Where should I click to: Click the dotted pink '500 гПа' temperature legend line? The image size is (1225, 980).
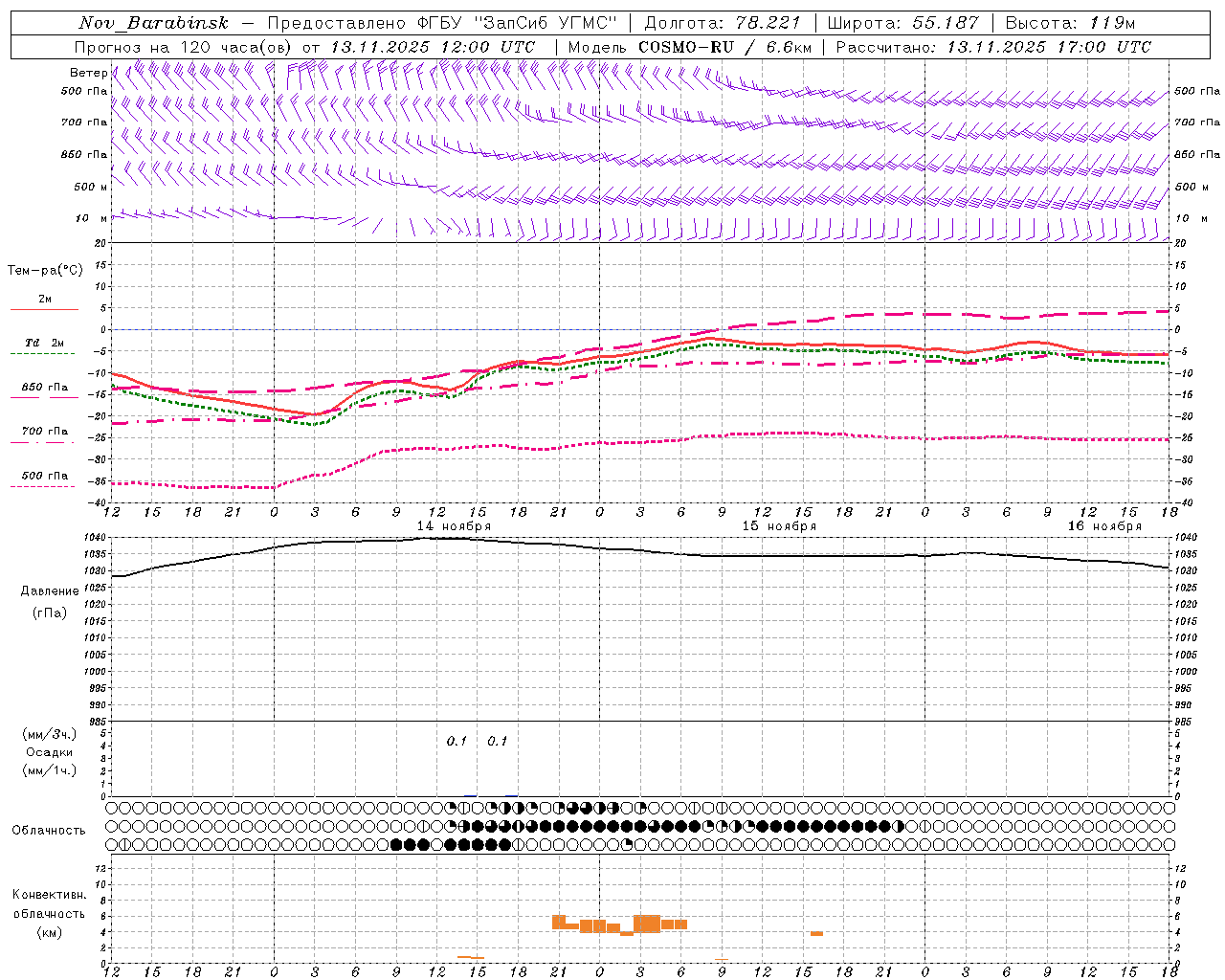coord(43,487)
